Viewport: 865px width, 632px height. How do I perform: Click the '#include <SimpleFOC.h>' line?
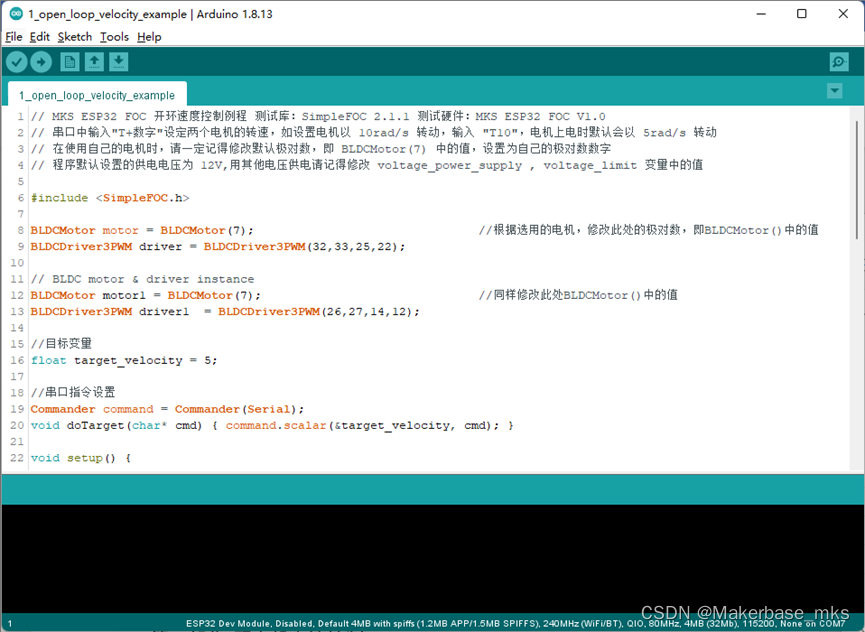(x=110, y=197)
